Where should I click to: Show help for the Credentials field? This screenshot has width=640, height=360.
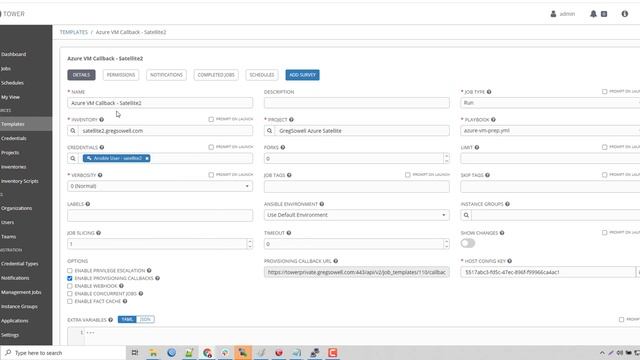pyautogui.click(x=102, y=147)
